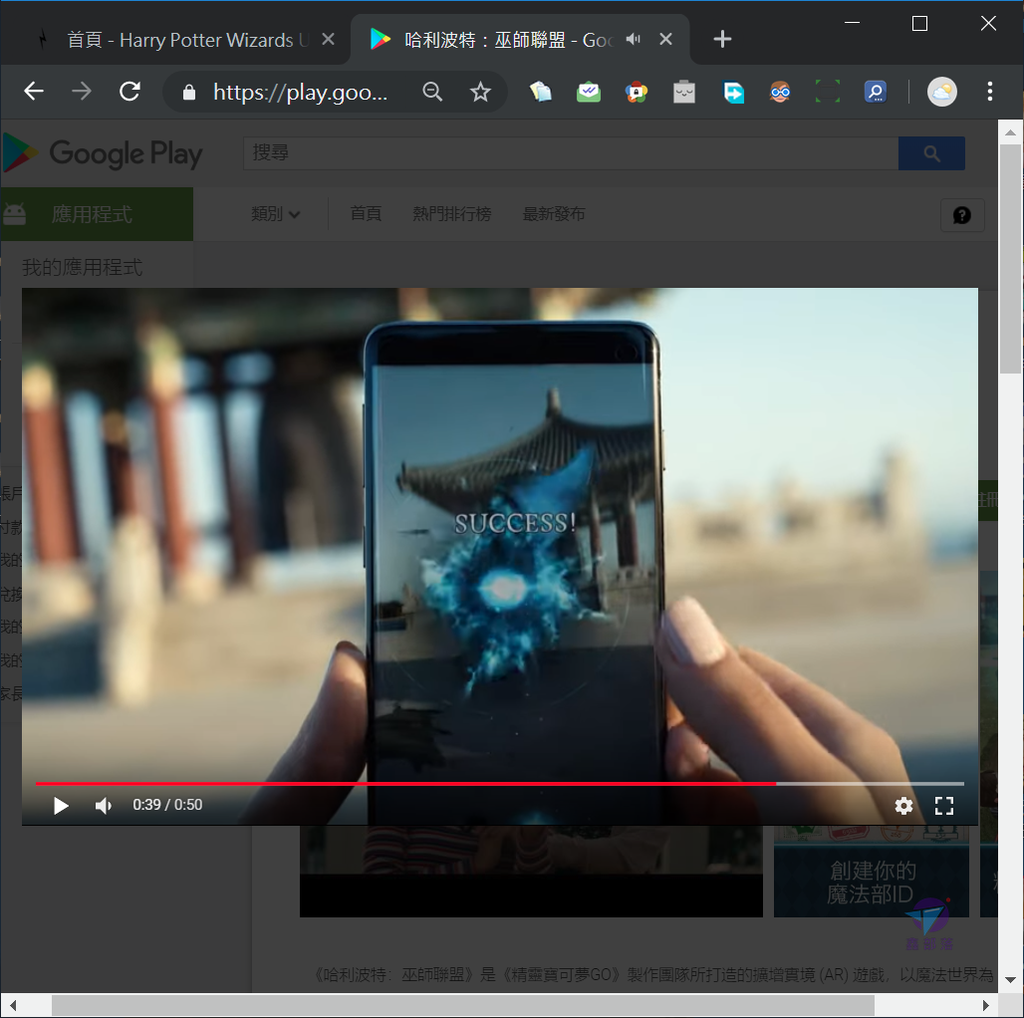Viewport: 1024px width, 1018px height.
Task: Click the scroll down arrow
Action: pyautogui.click(x=1010, y=979)
